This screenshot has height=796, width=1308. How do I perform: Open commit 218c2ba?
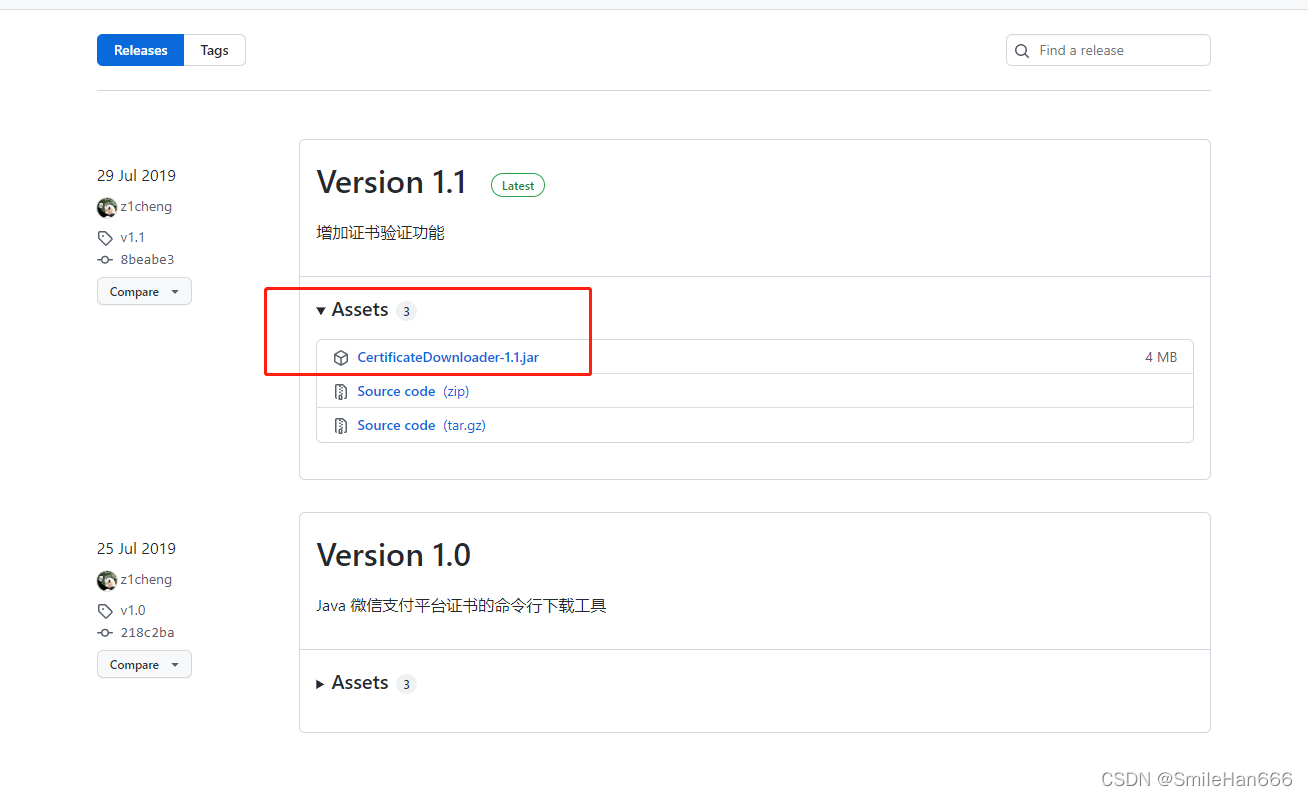coord(147,633)
